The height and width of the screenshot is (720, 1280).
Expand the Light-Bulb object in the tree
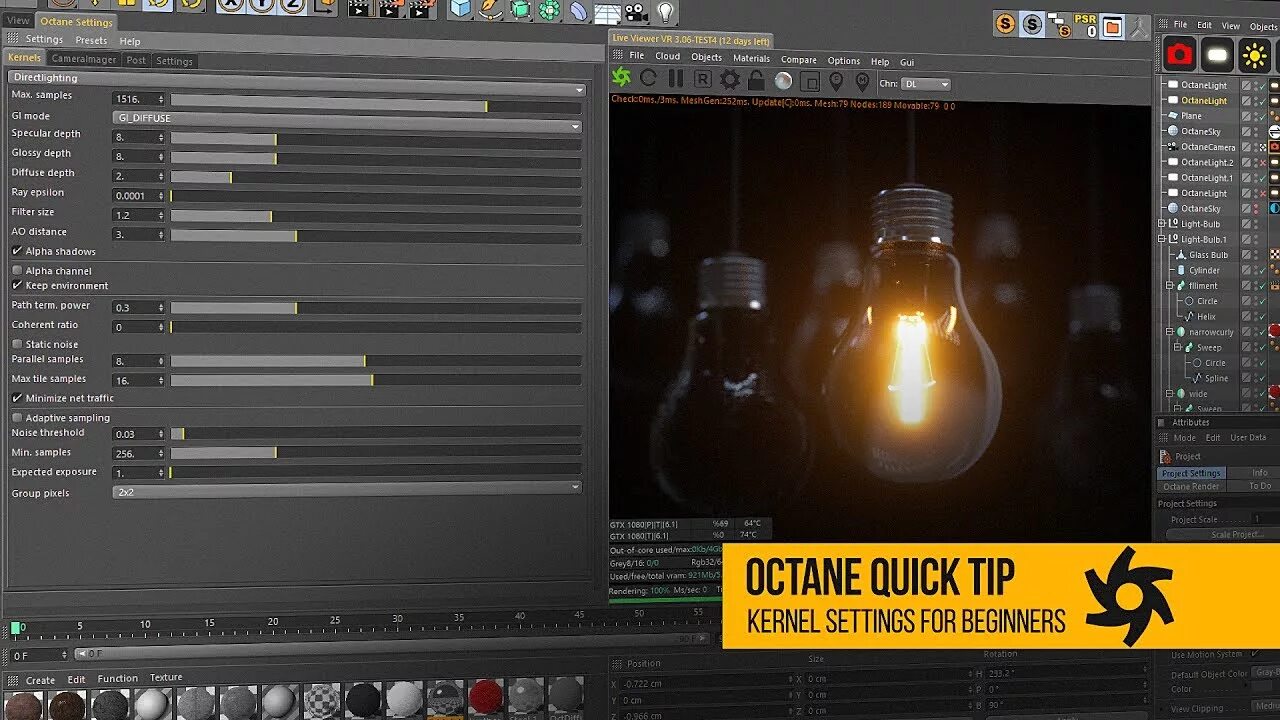click(x=1162, y=224)
